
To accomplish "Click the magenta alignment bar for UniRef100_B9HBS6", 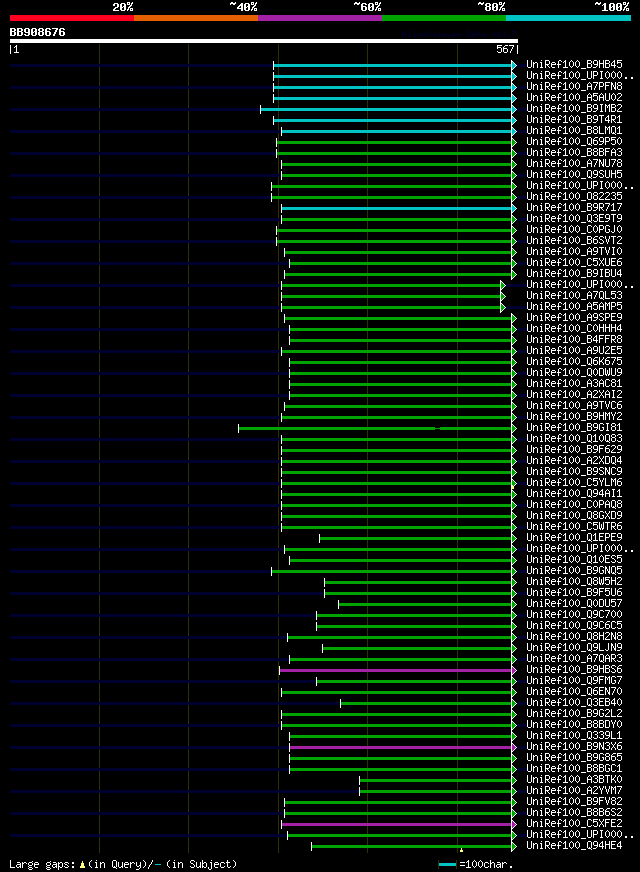I will [x=398, y=671].
